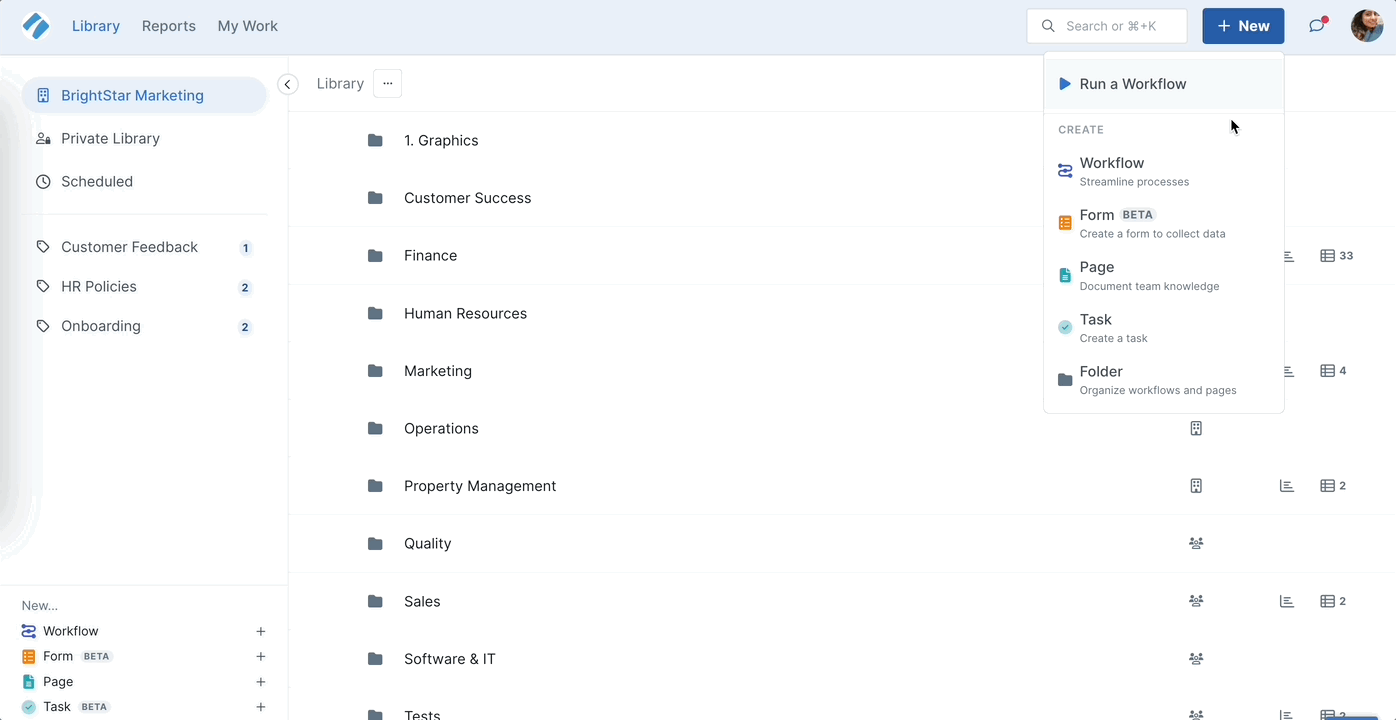The width and height of the screenshot is (1396, 720).
Task: Click Task BETA in the sidebar New section
Action: coord(66,707)
